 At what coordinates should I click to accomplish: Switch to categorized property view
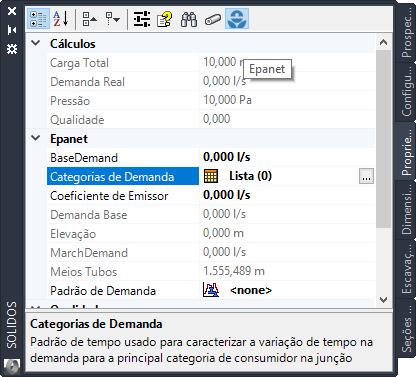(x=38, y=19)
